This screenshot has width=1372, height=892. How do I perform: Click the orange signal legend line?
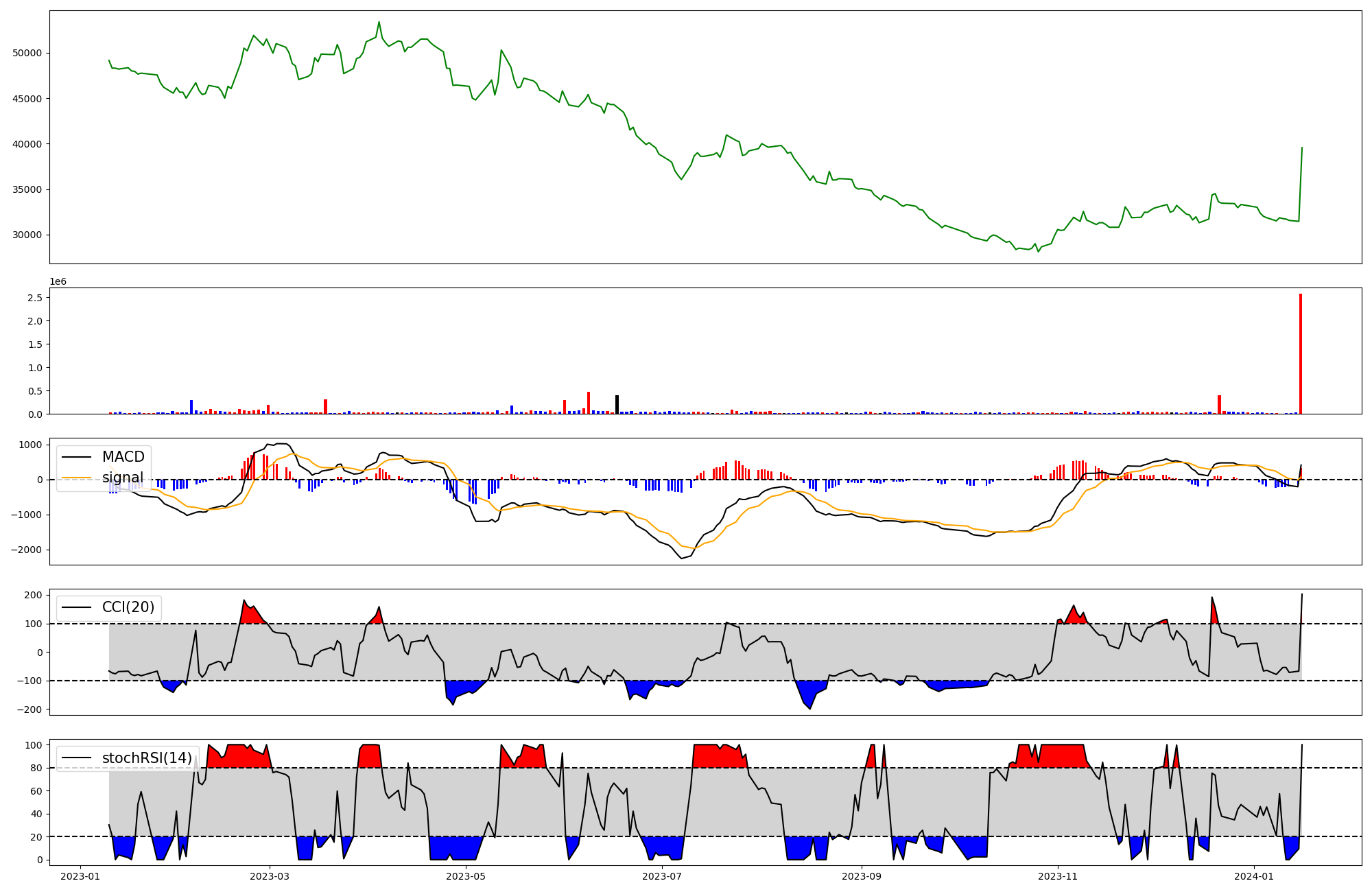pos(76,478)
